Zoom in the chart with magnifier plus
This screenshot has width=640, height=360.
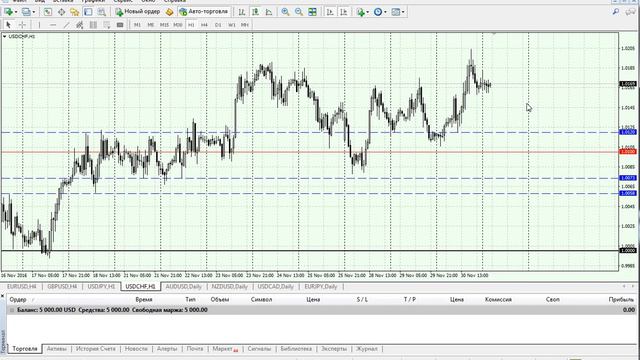point(285,12)
